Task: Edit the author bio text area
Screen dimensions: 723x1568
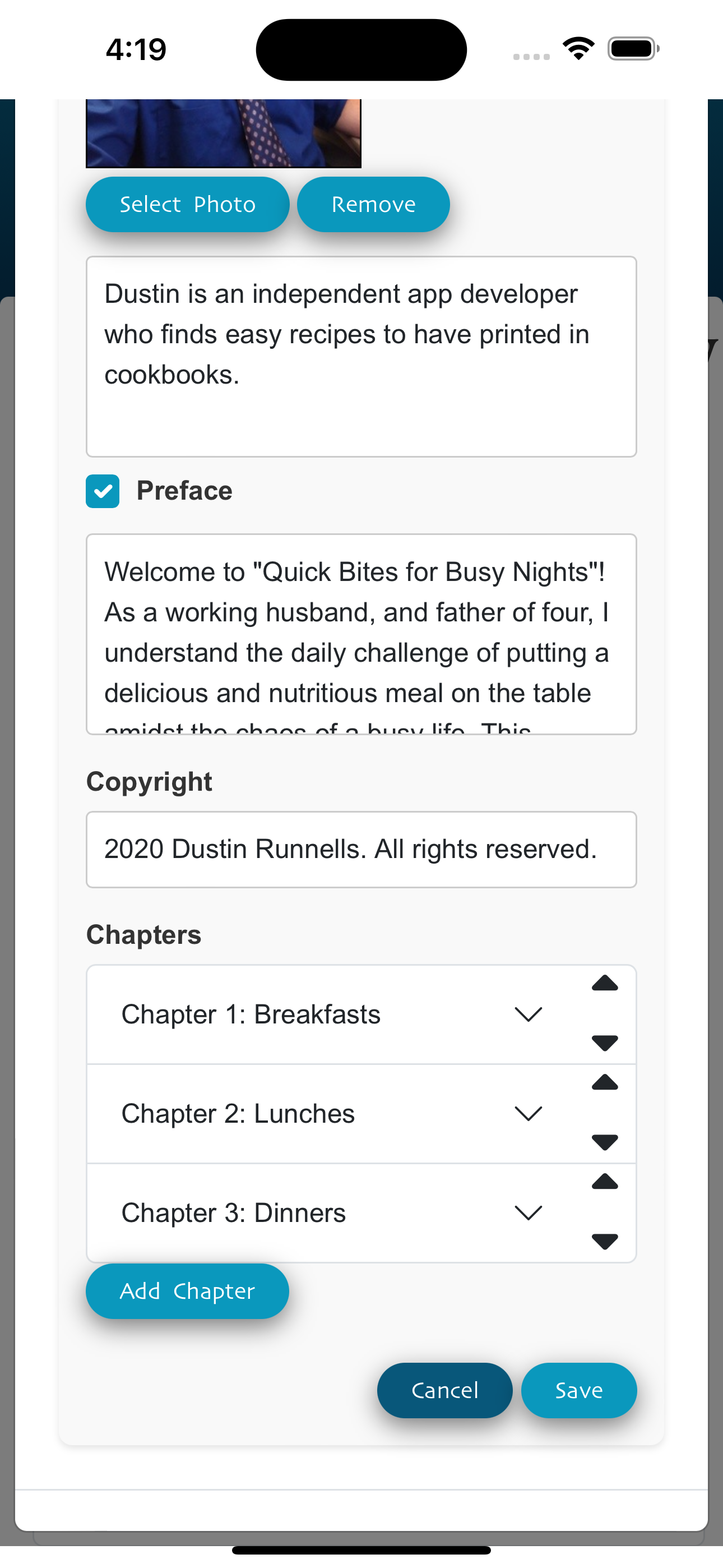Action: (x=361, y=357)
